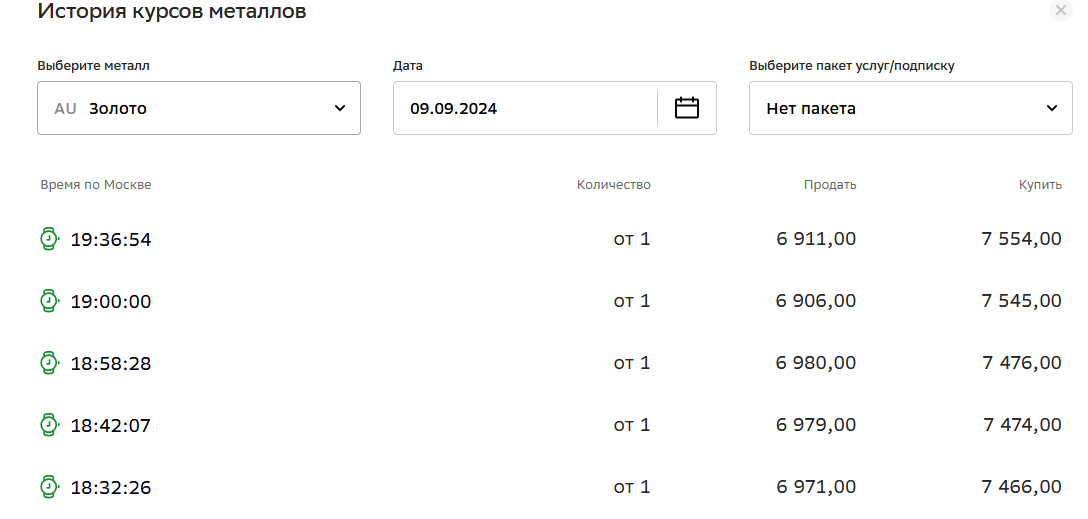Expand the metal selector chevron arrow

click(340, 108)
